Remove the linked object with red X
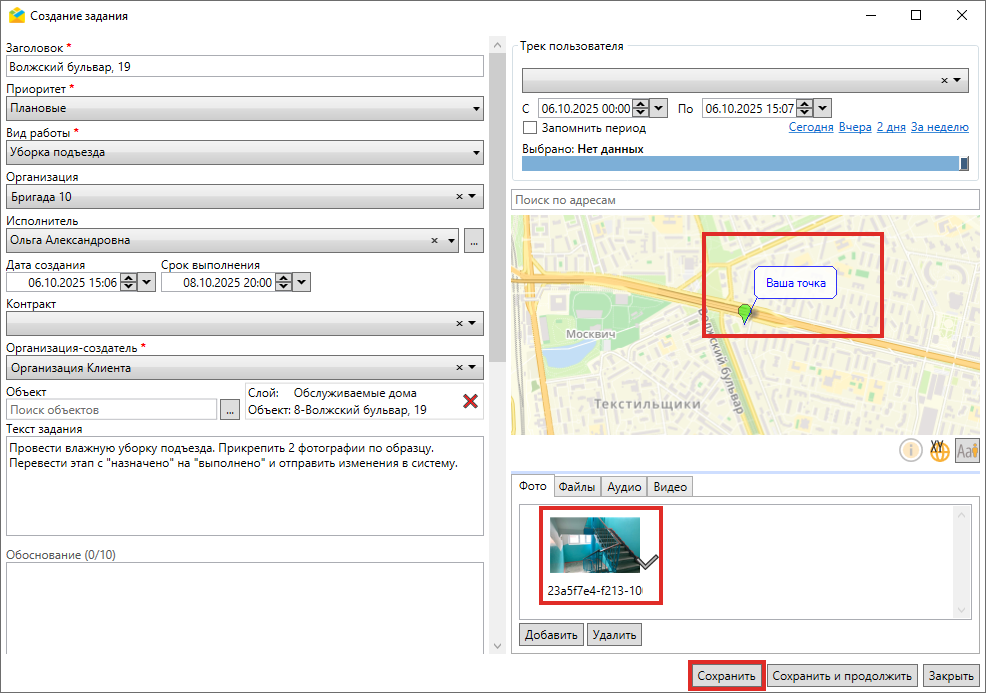 469,401
